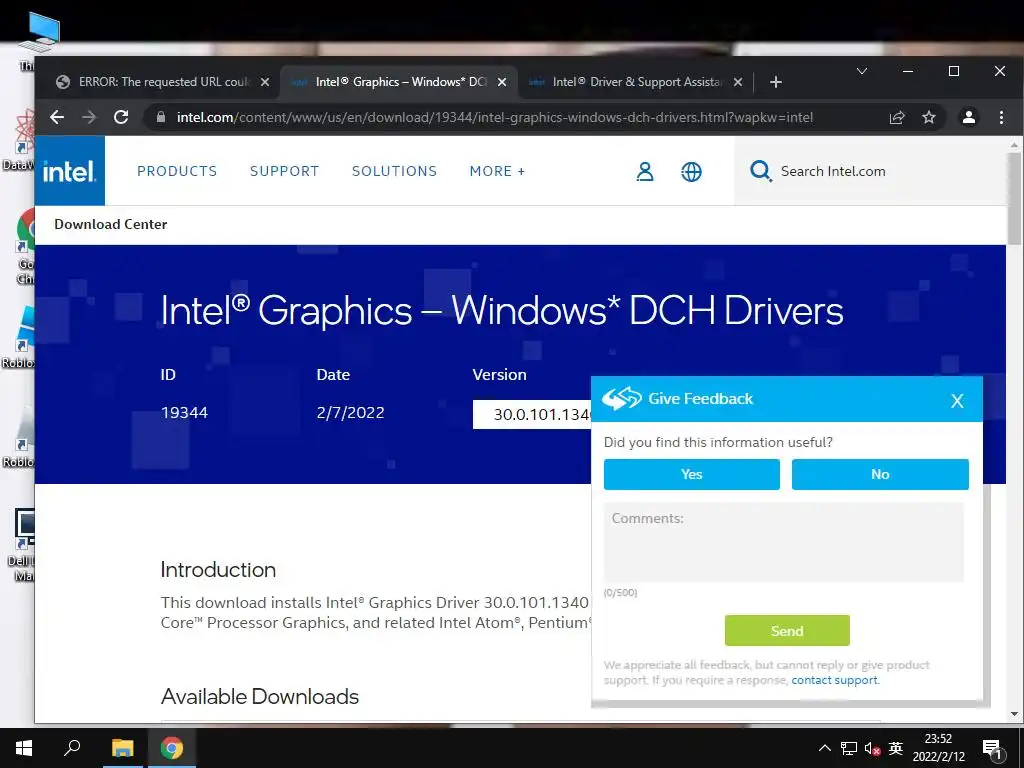Image resolution: width=1024 pixels, height=768 pixels.
Task: Open the tab search chevron
Action: [x=862, y=71]
